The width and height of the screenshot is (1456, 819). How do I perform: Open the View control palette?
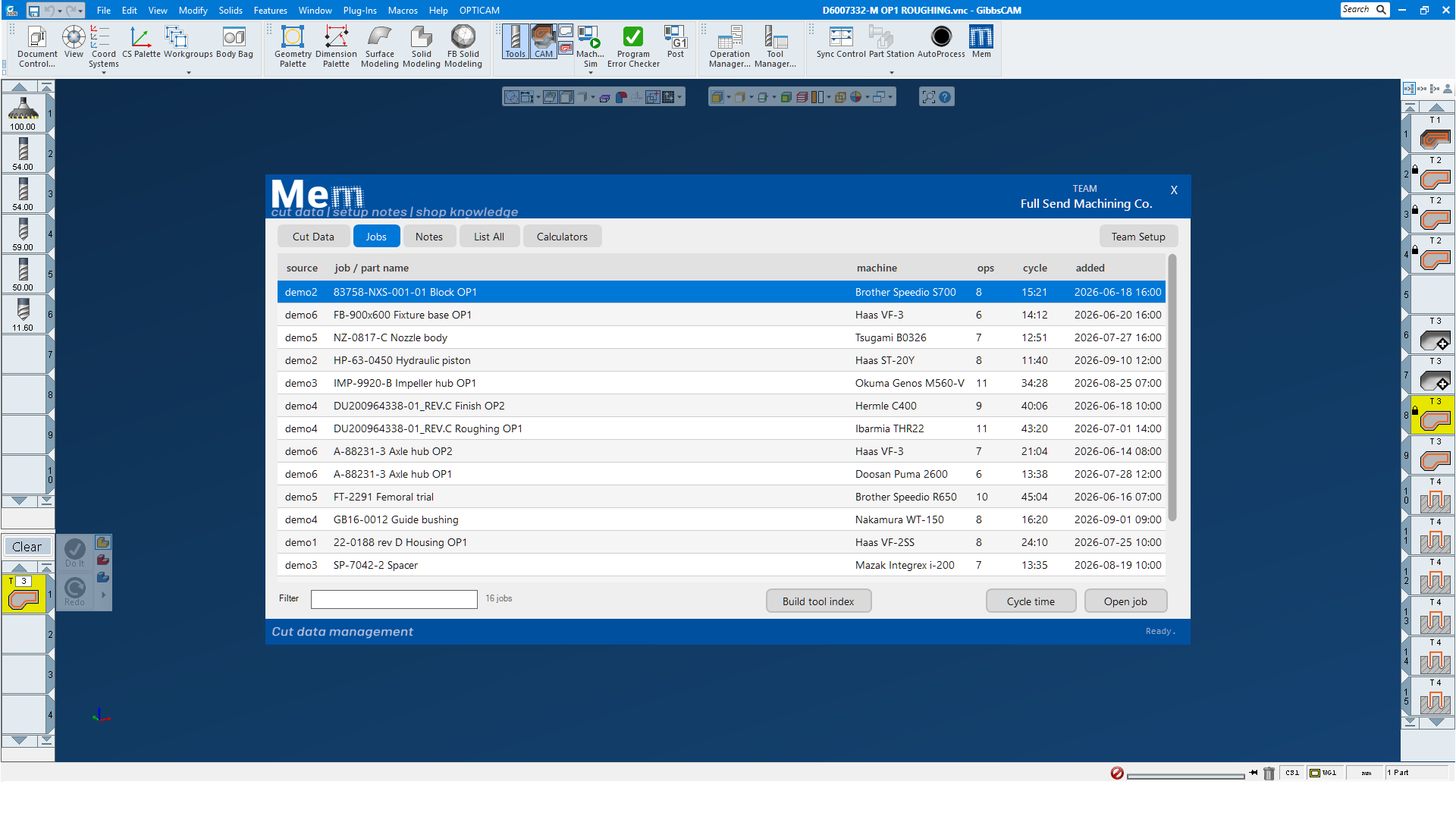click(74, 42)
